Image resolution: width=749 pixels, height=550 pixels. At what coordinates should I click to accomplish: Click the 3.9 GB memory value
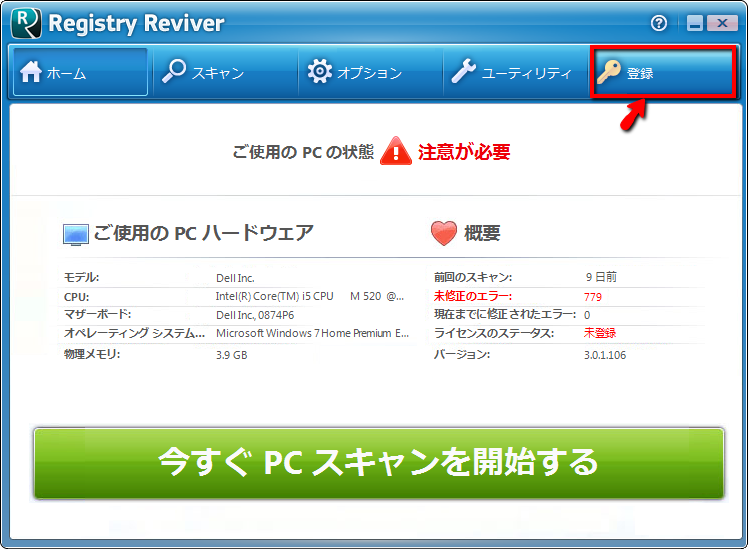[x=232, y=355]
